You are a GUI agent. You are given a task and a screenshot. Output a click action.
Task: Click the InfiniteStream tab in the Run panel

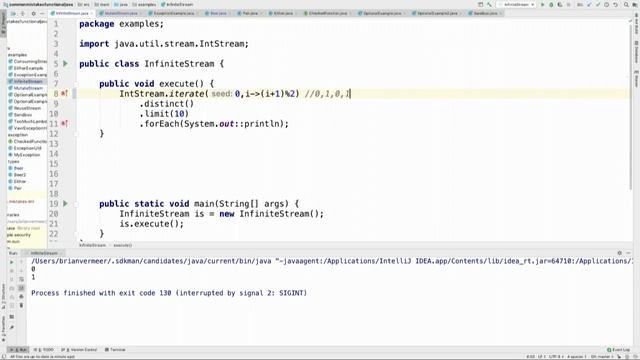coord(44,253)
